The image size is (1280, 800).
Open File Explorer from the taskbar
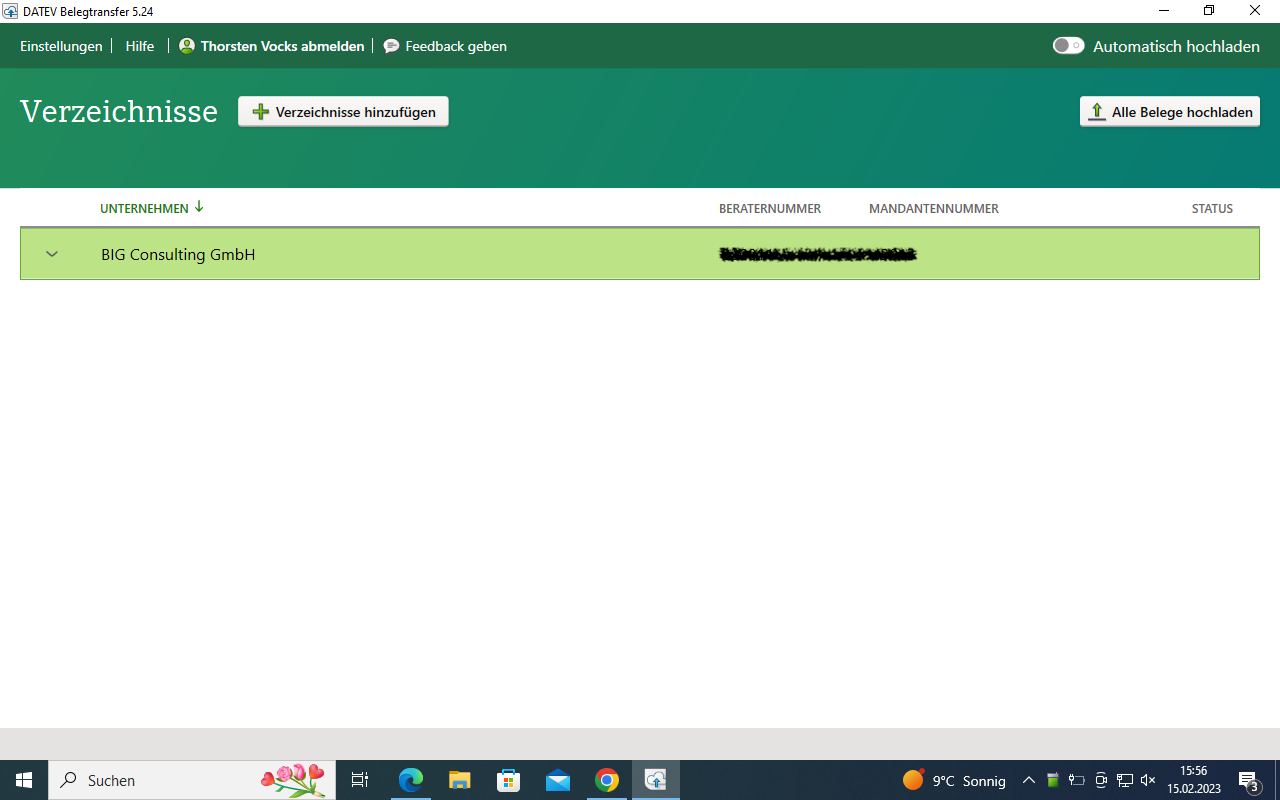coord(460,780)
